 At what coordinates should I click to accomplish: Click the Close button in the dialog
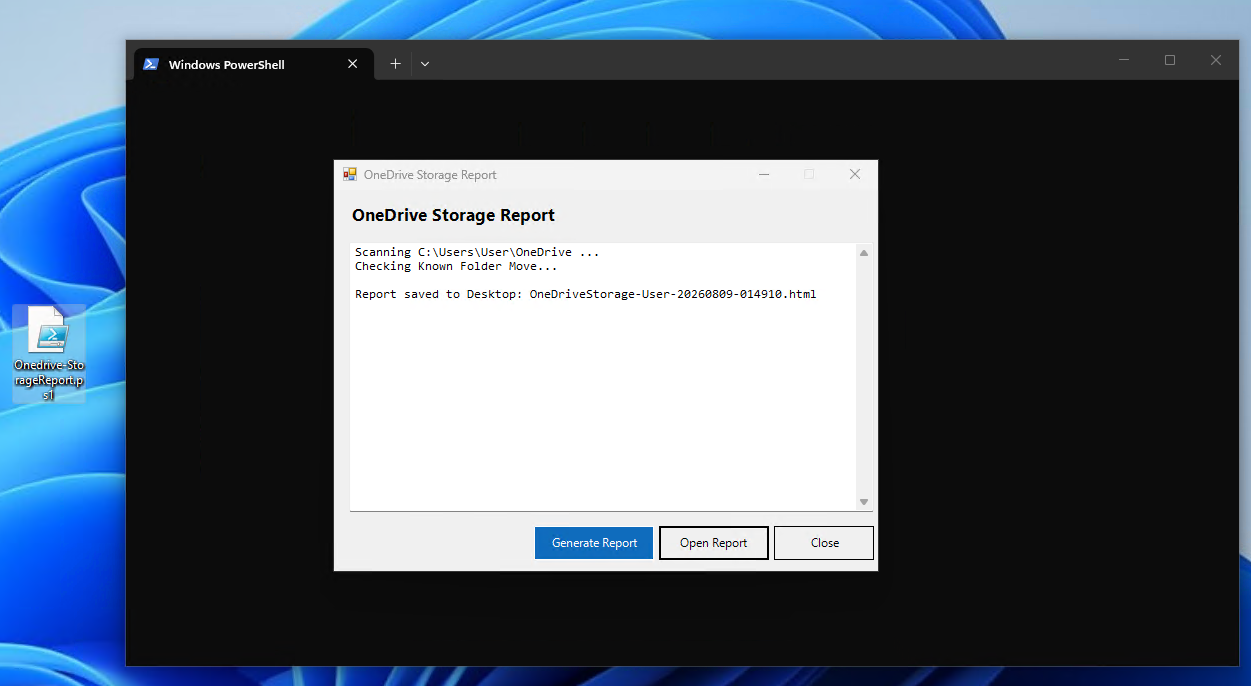pos(824,543)
